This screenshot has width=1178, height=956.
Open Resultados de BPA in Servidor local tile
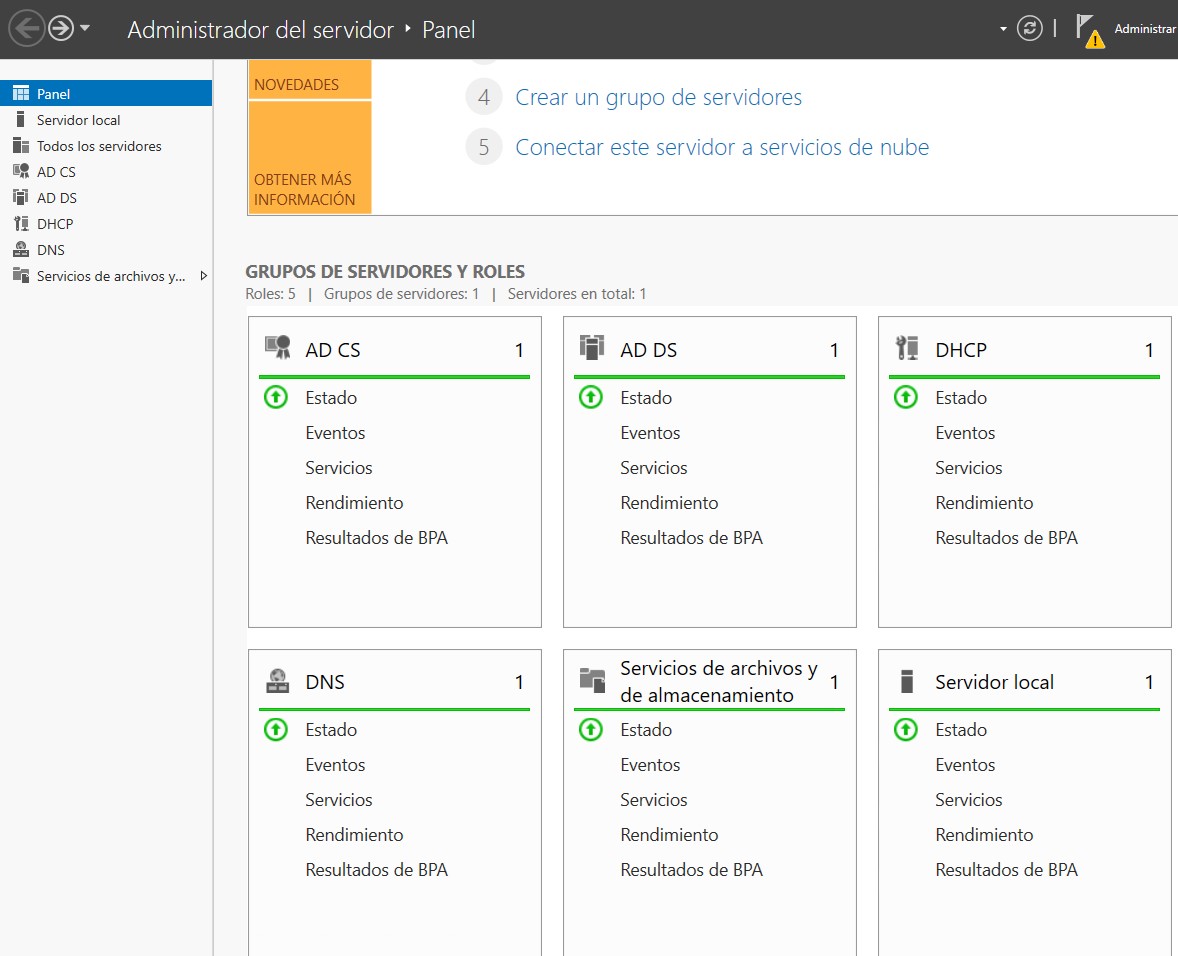pos(1007,870)
